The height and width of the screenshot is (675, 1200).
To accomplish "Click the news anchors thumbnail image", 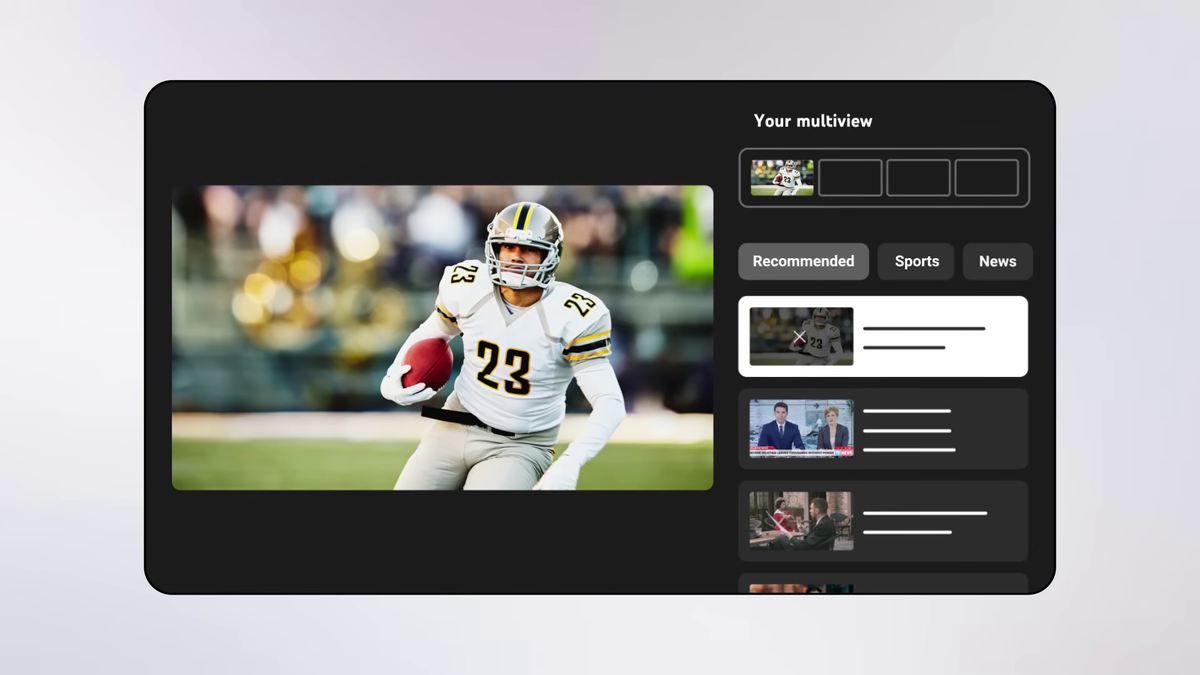I will tap(801, 428).
